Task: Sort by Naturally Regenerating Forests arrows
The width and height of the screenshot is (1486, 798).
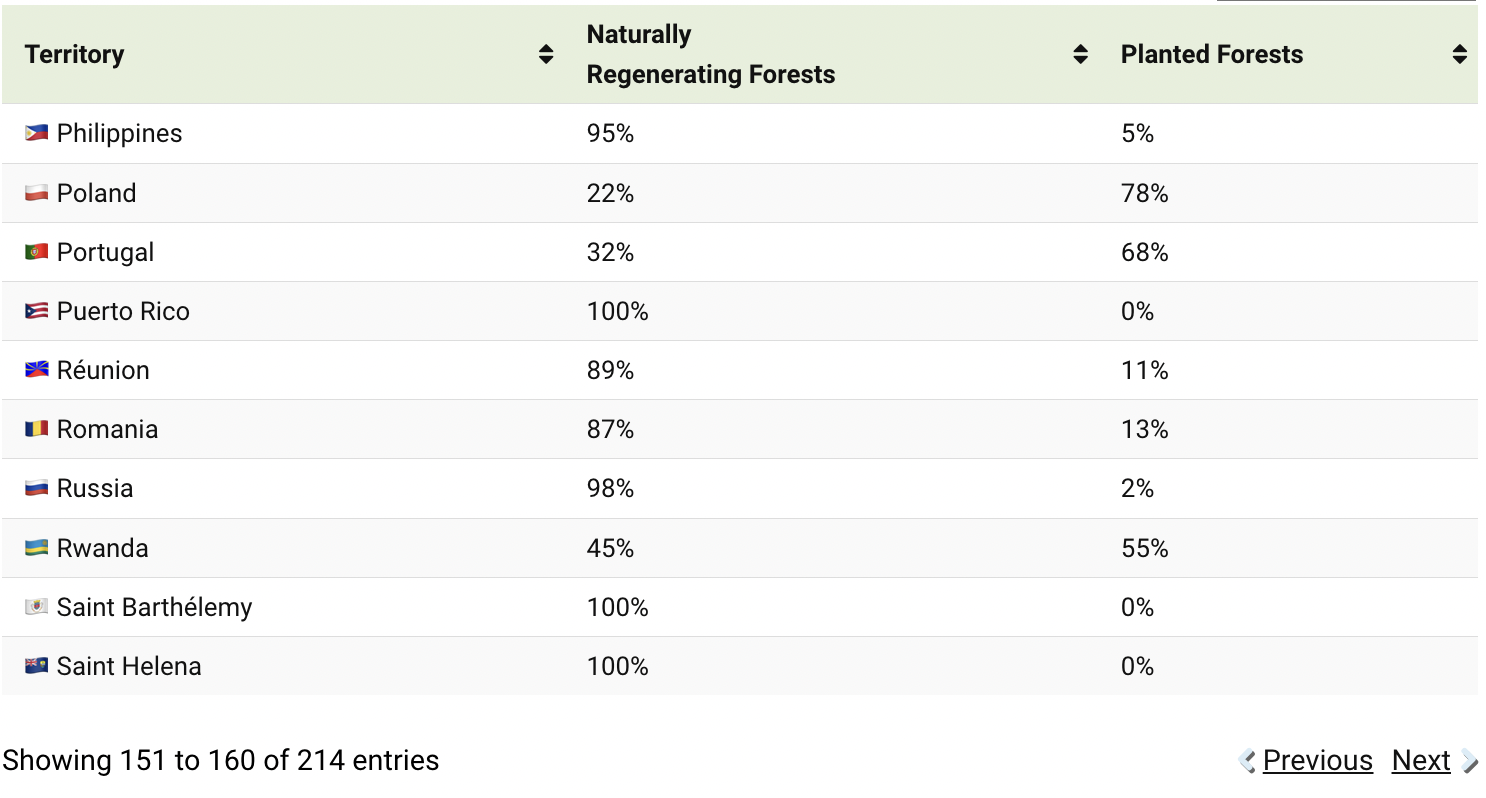Action: click(1080, 55)
